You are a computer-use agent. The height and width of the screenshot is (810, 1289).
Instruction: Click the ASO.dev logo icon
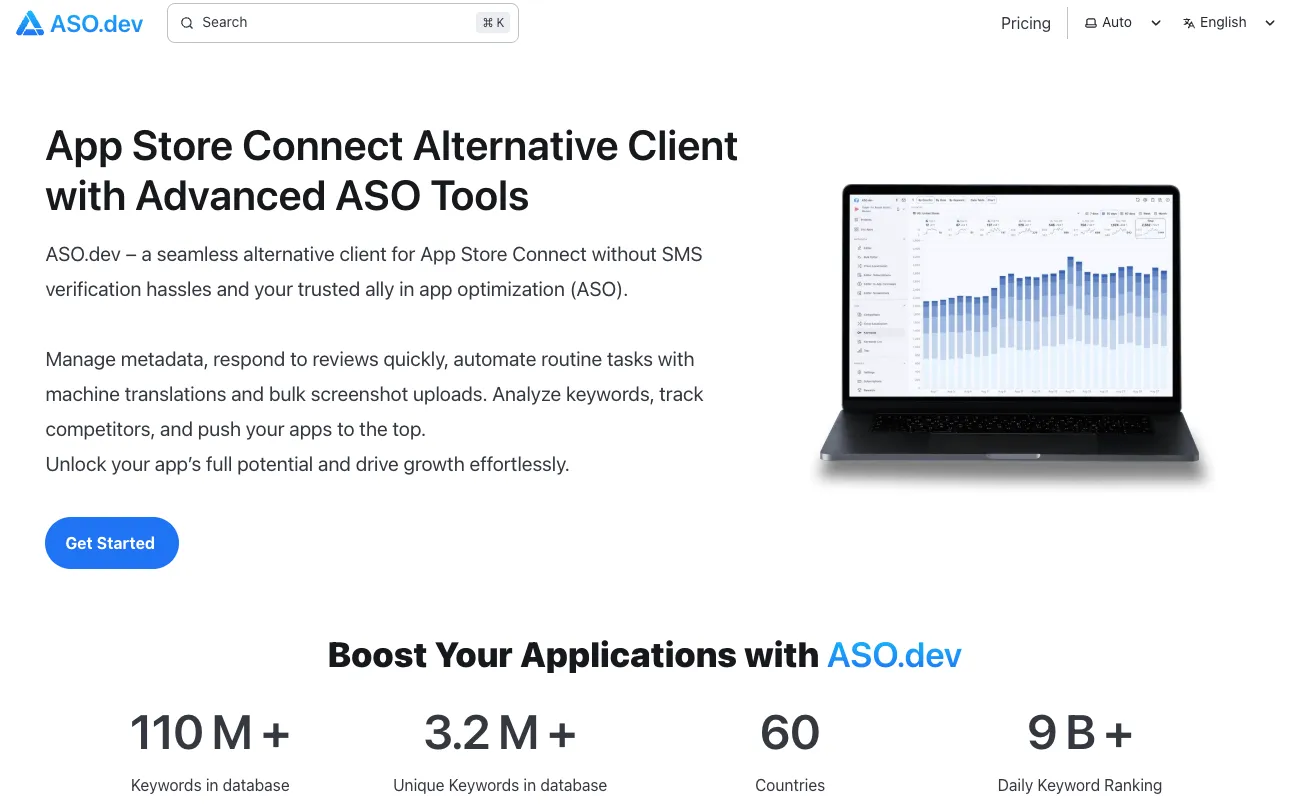tap(30, 23)
